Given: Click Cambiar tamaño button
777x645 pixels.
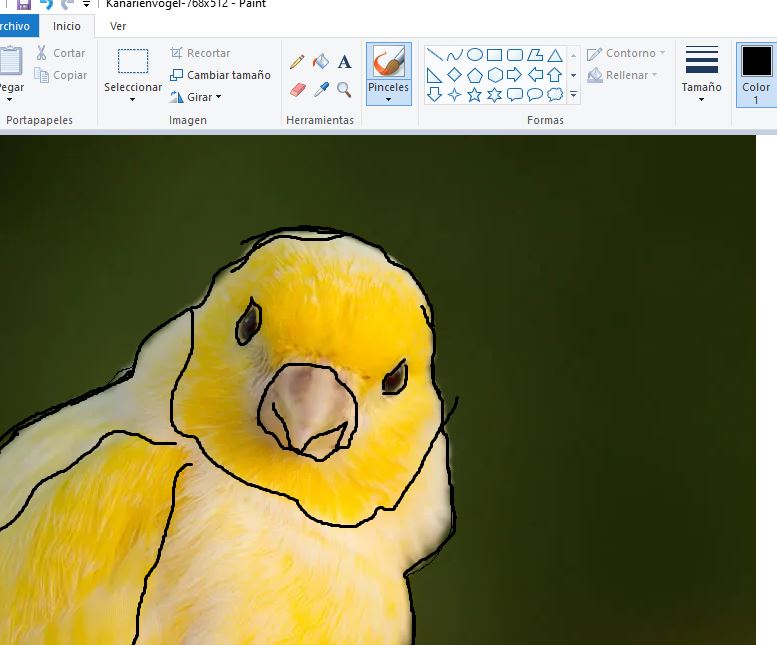Looking at the screenshot, I should point(220,75).
